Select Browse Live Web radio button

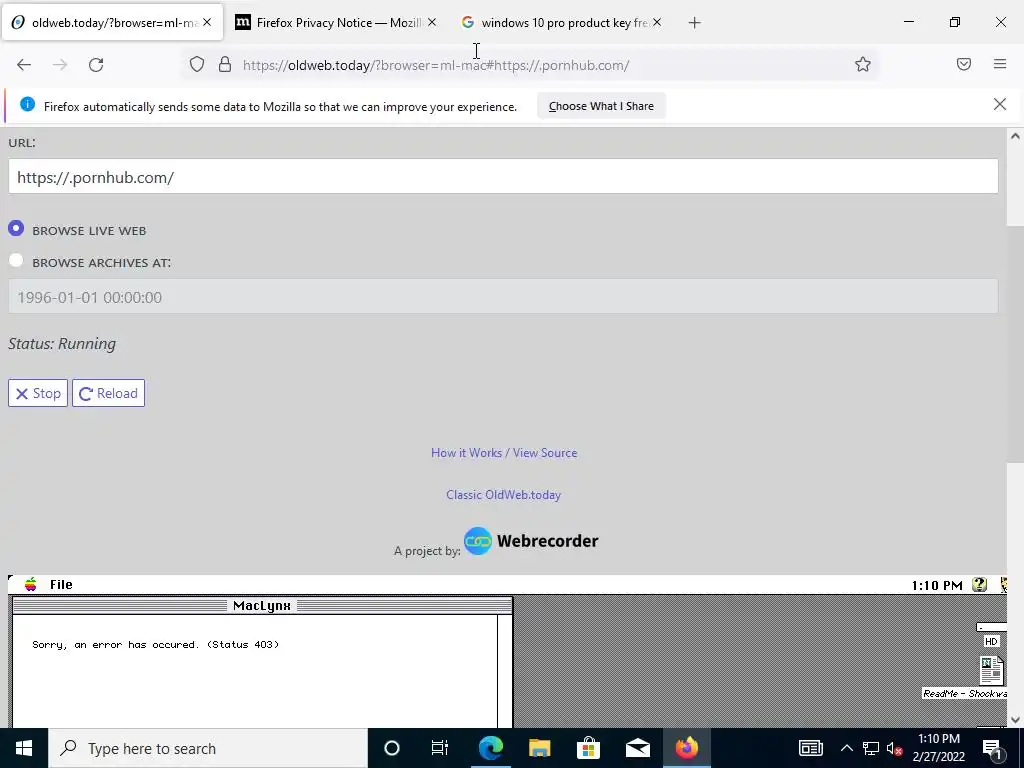point(16,229)
